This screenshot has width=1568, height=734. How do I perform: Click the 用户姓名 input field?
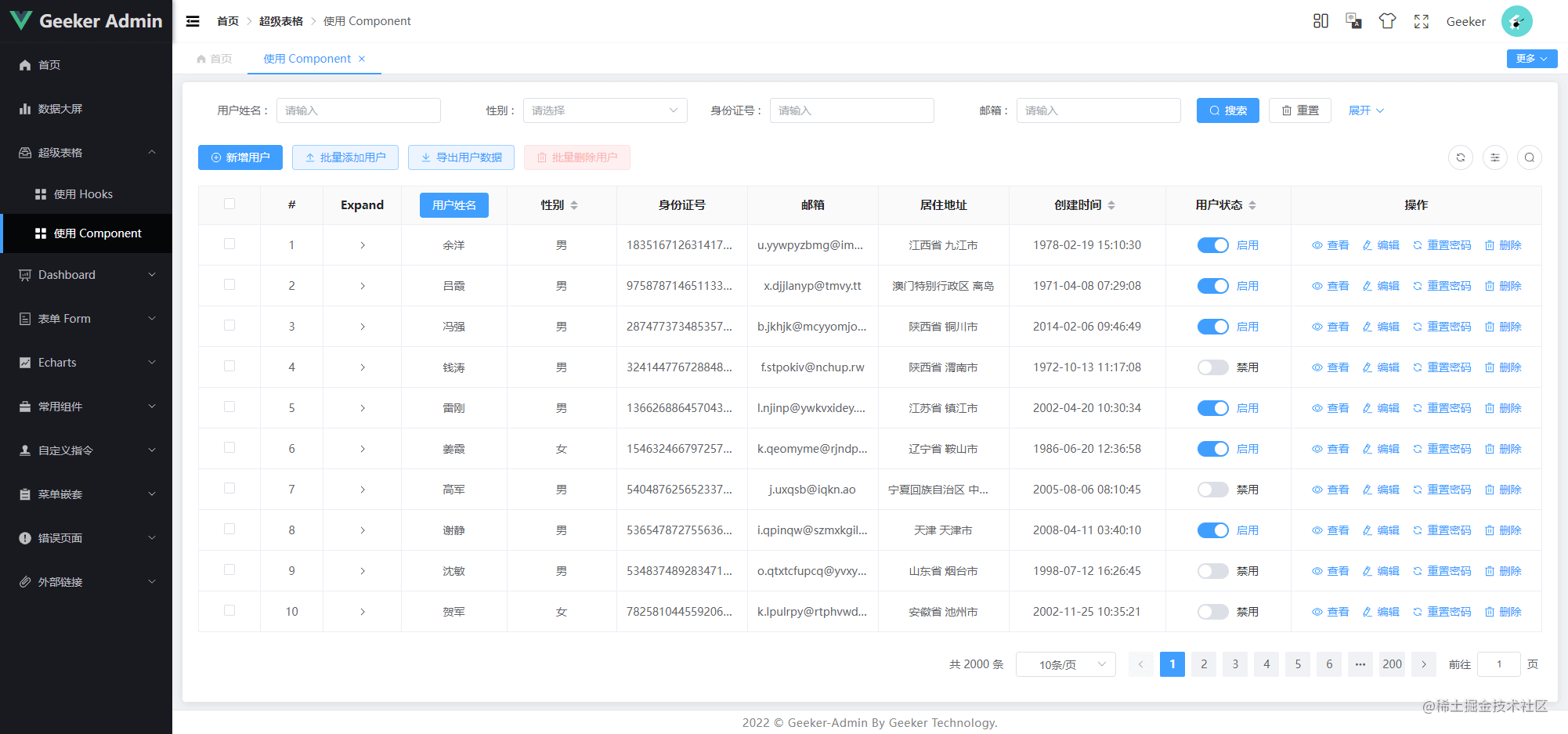coord(358,110)
